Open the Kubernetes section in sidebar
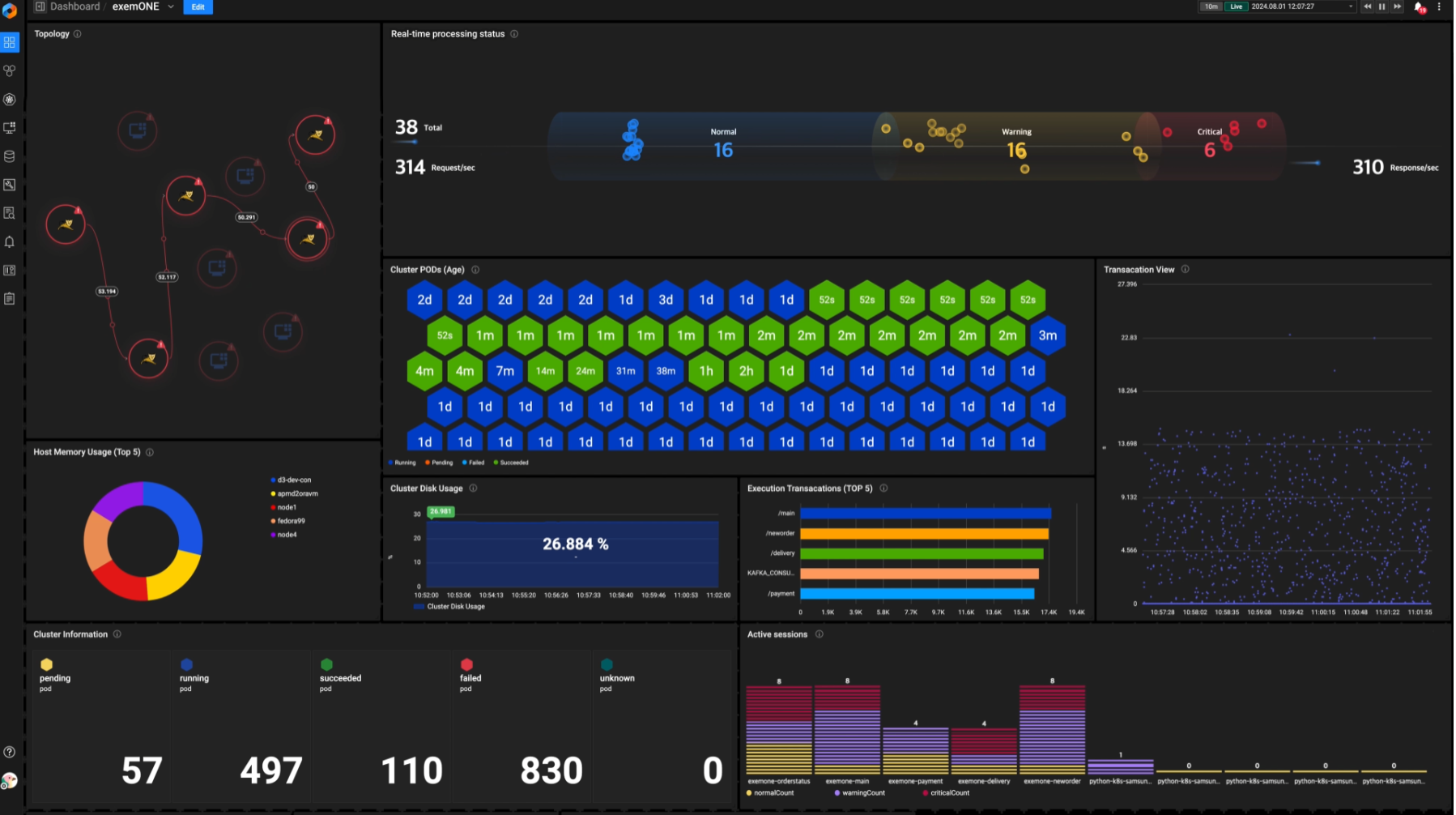This screenshot has height=815, width=1456. pyautogui.click(x=10, y=100)
